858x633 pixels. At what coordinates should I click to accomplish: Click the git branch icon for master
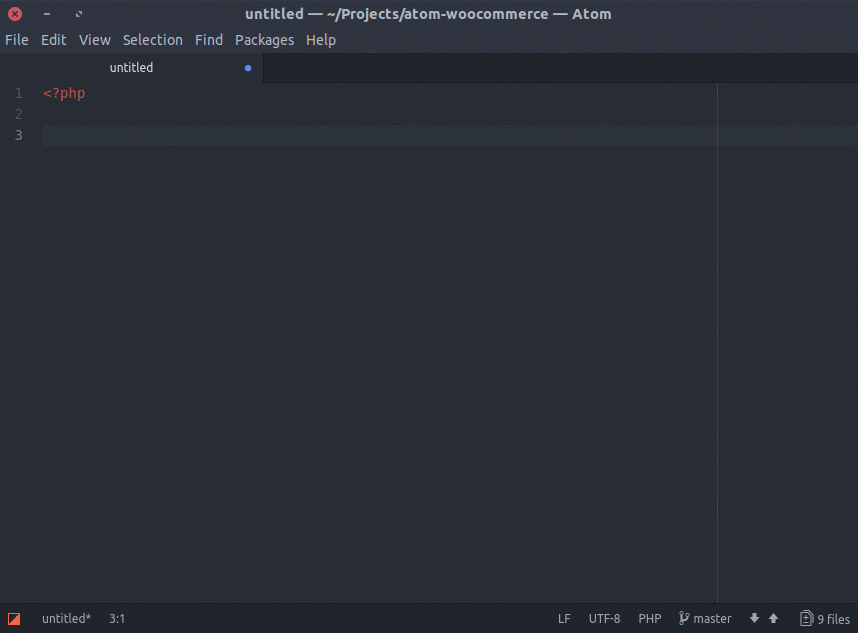[684, 619]
